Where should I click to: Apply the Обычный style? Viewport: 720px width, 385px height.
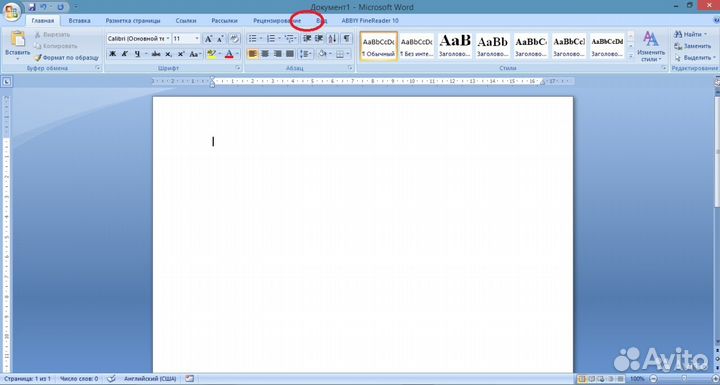point(378,46)
